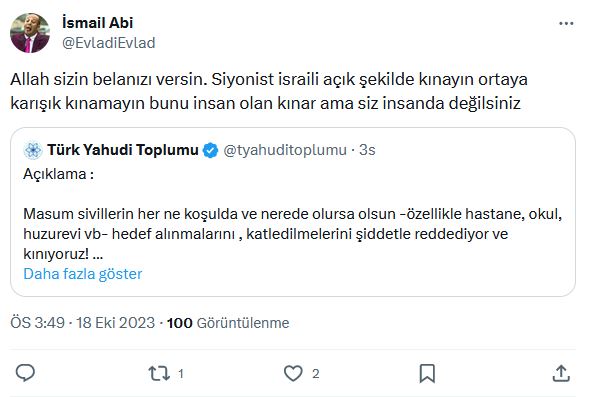Click the blue verified badge
Screen dimensions: 589x397
pos(210,150)
